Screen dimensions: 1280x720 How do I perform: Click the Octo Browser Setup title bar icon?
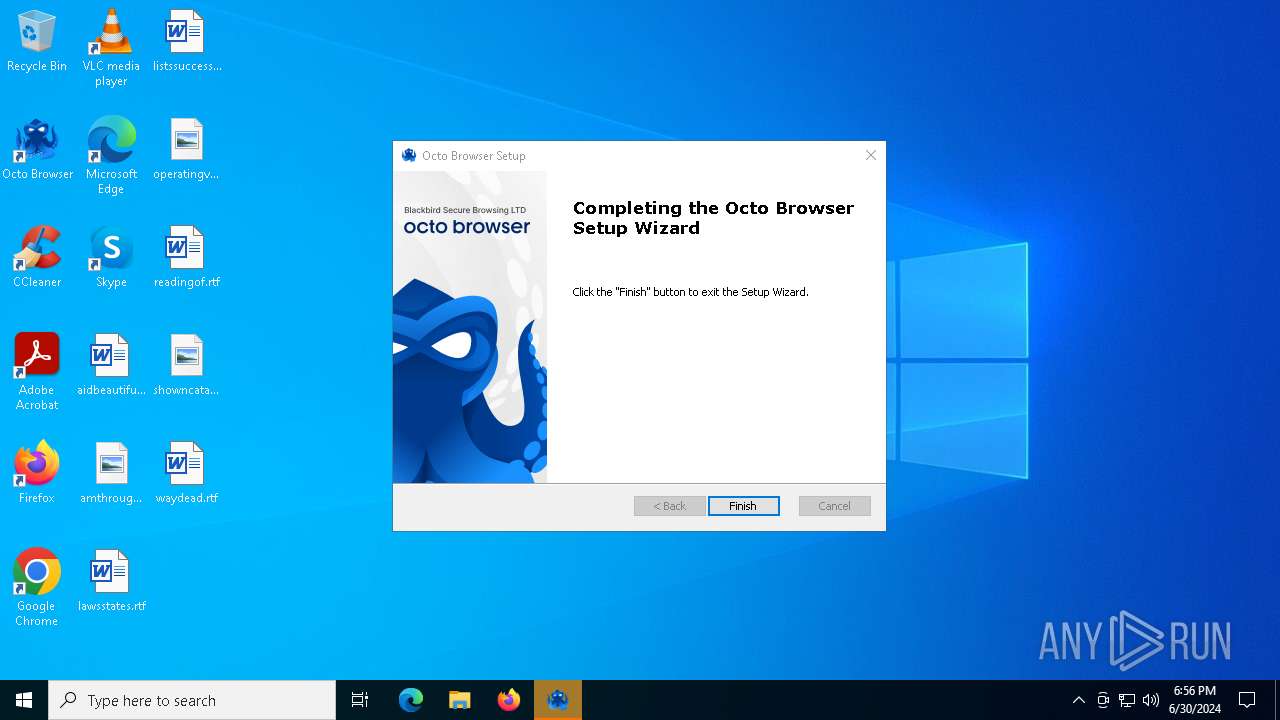tap(408, 155)
